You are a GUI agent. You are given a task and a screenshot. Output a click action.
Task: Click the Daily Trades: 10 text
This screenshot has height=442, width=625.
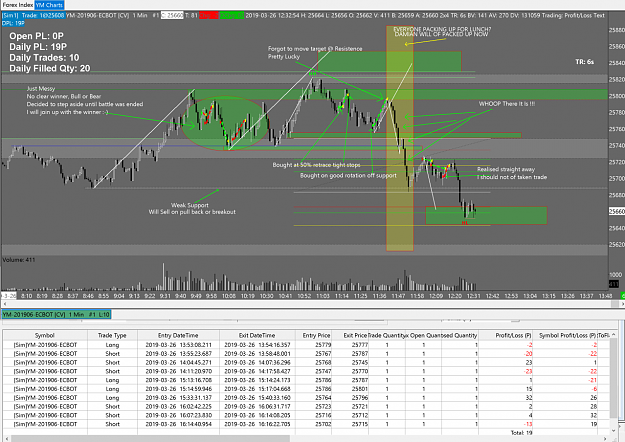pos(44,57)
